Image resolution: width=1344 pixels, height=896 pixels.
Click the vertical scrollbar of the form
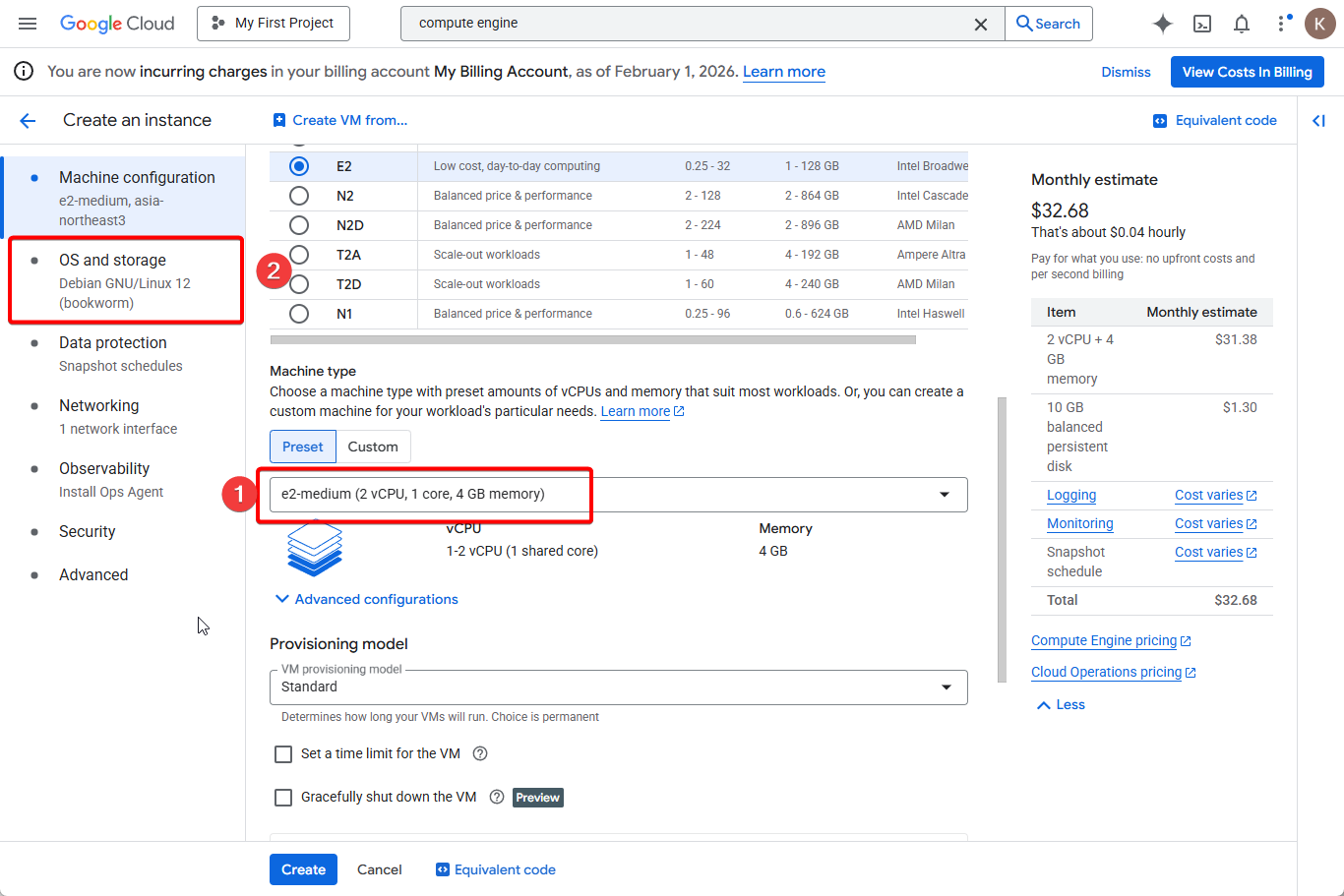(1002, 539)
